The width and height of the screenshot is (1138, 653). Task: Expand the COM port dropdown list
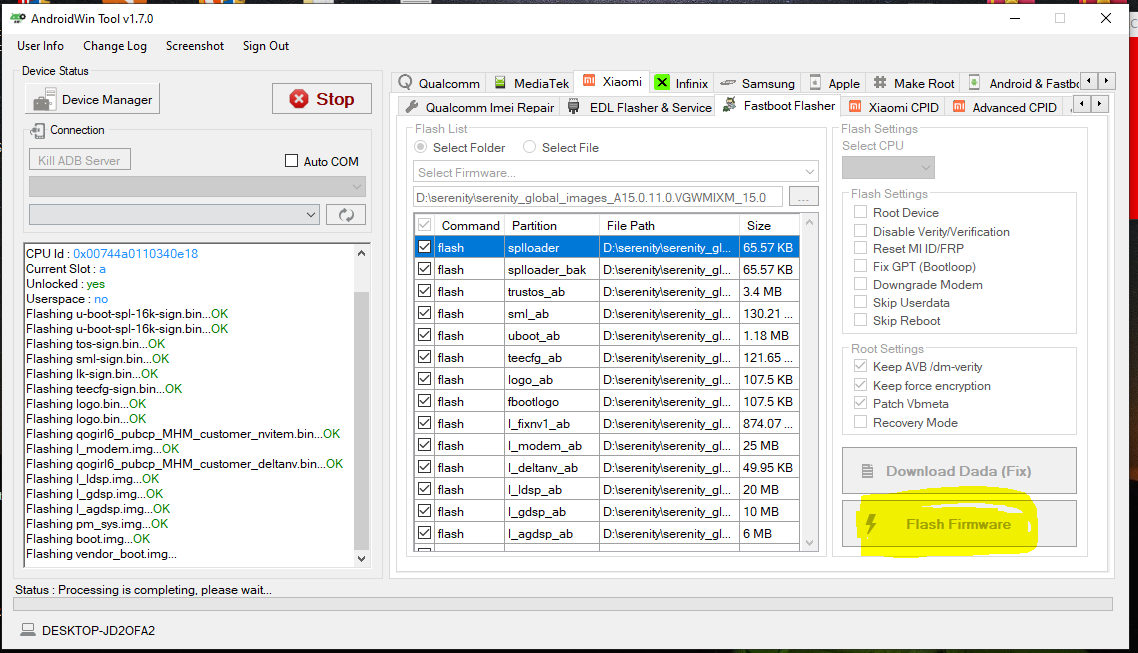click(x=174, y=214)
